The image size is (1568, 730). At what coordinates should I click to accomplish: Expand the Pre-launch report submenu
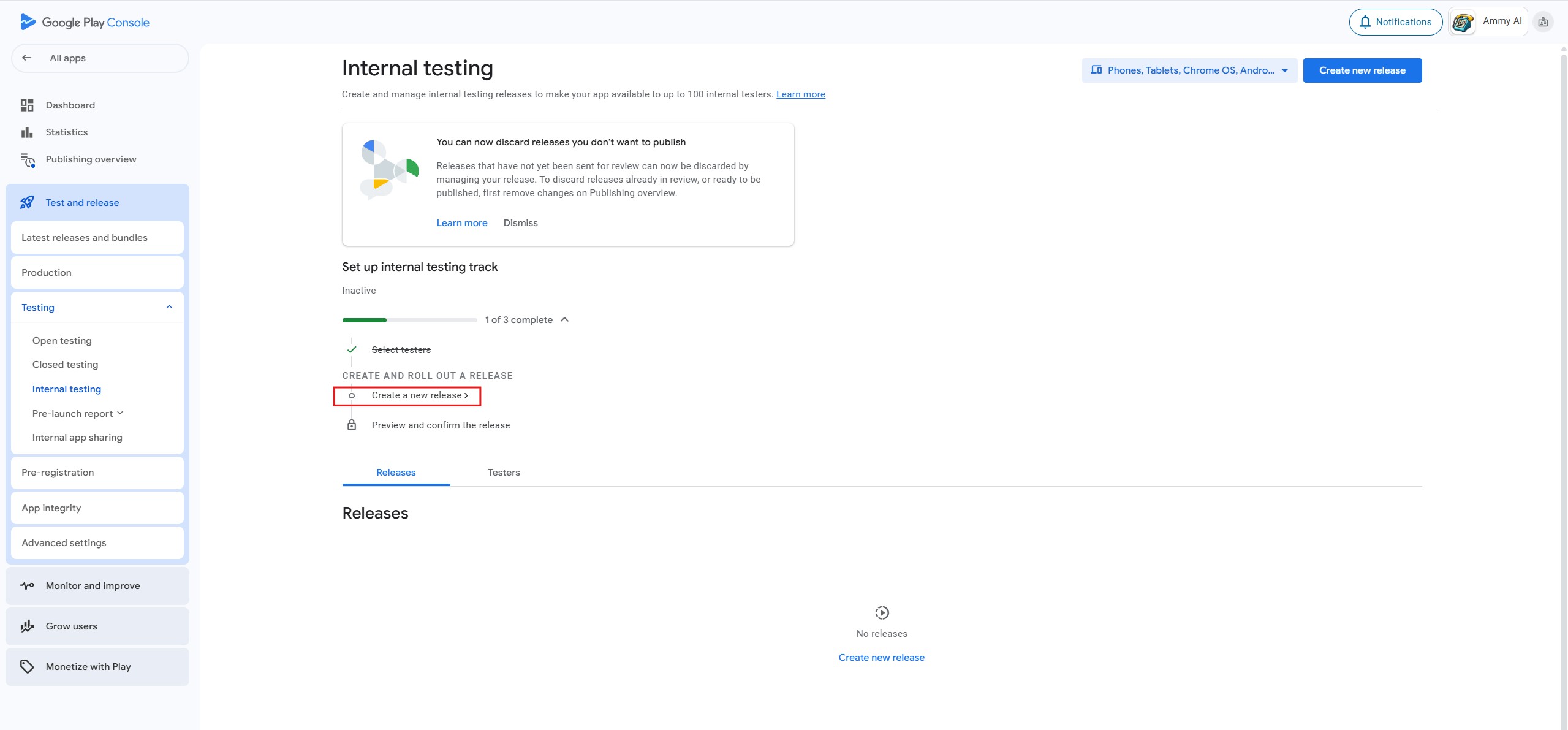pyautogui.click(x=120, y=413)
